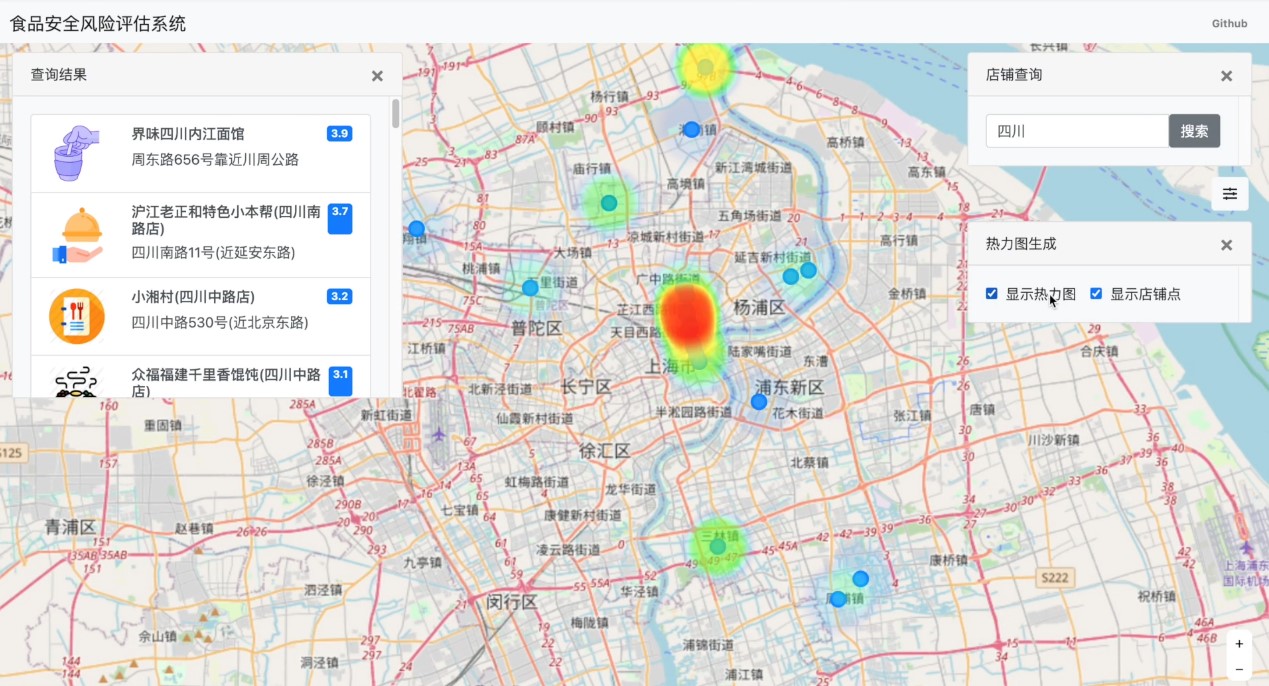Click the red heatmap hotspot near 上海市

[x=688, y=314]
